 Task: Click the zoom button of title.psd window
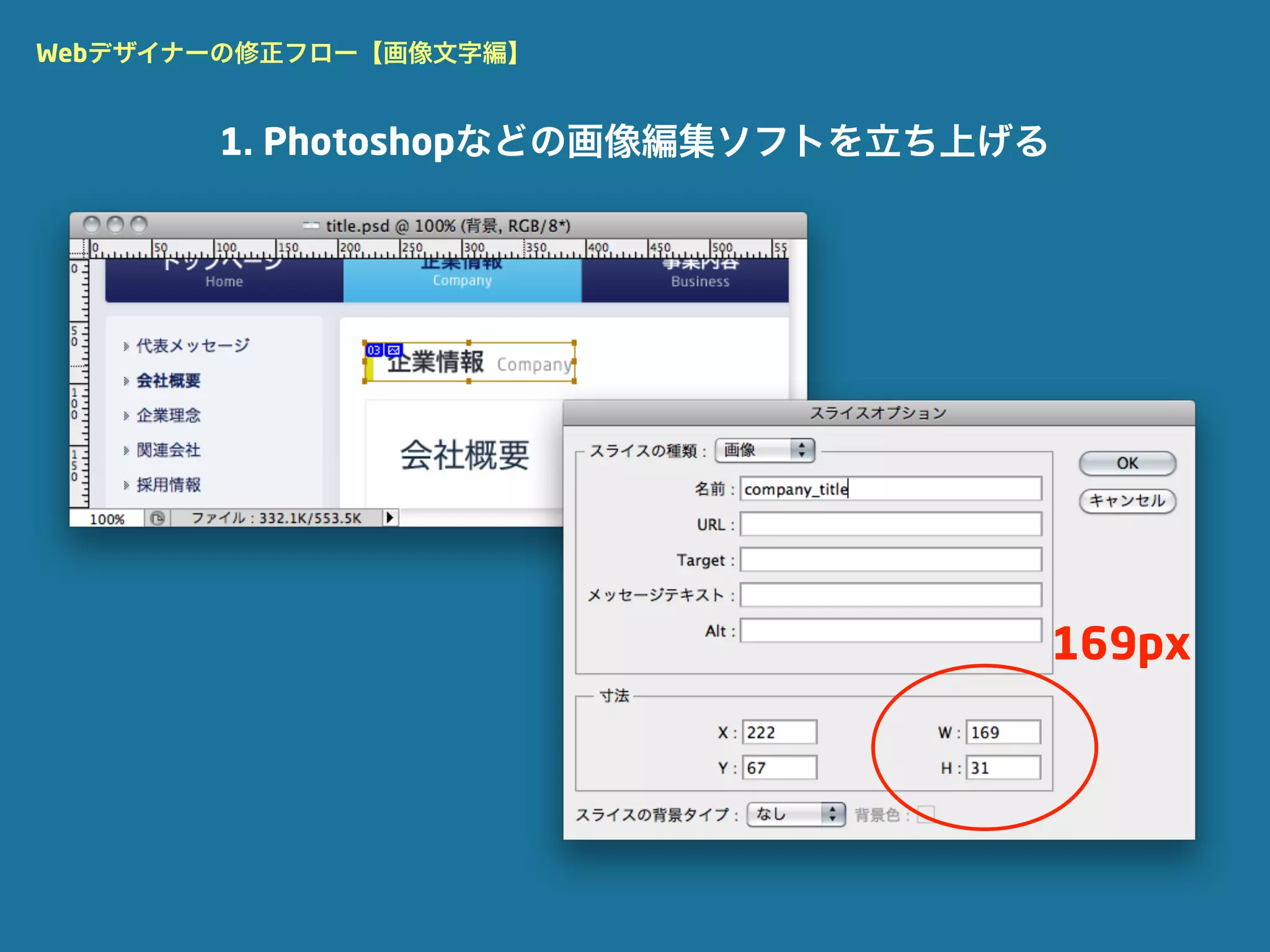[x=139, y=224]
